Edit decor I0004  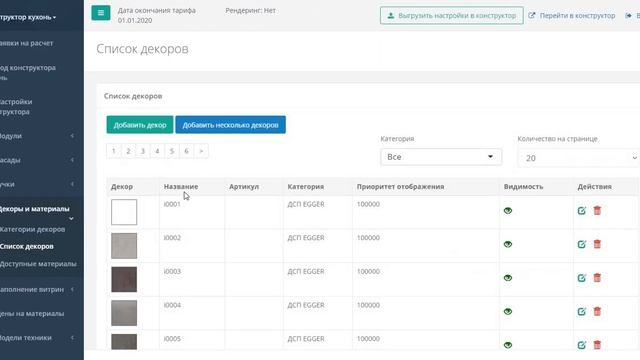point(582,311)
